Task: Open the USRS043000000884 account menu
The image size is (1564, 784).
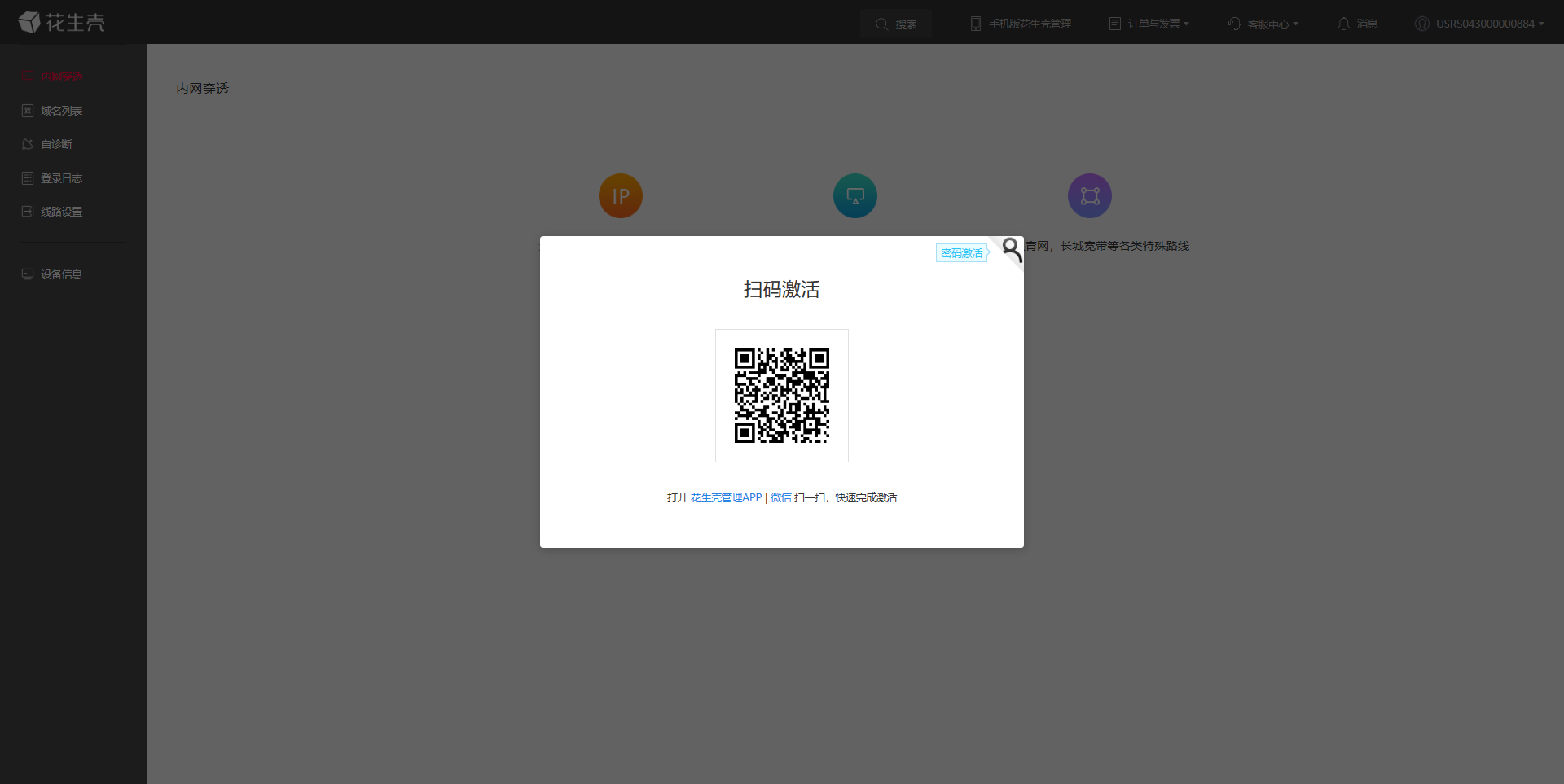Action: (x=1479, y=24)
